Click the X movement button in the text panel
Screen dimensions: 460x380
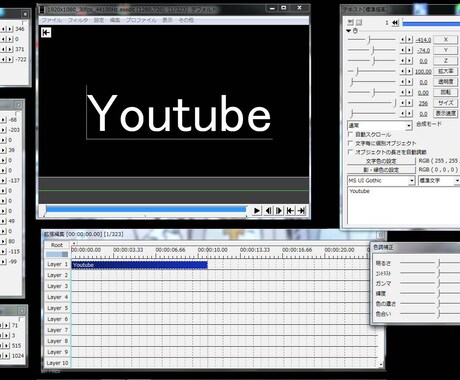coord(445,39)
